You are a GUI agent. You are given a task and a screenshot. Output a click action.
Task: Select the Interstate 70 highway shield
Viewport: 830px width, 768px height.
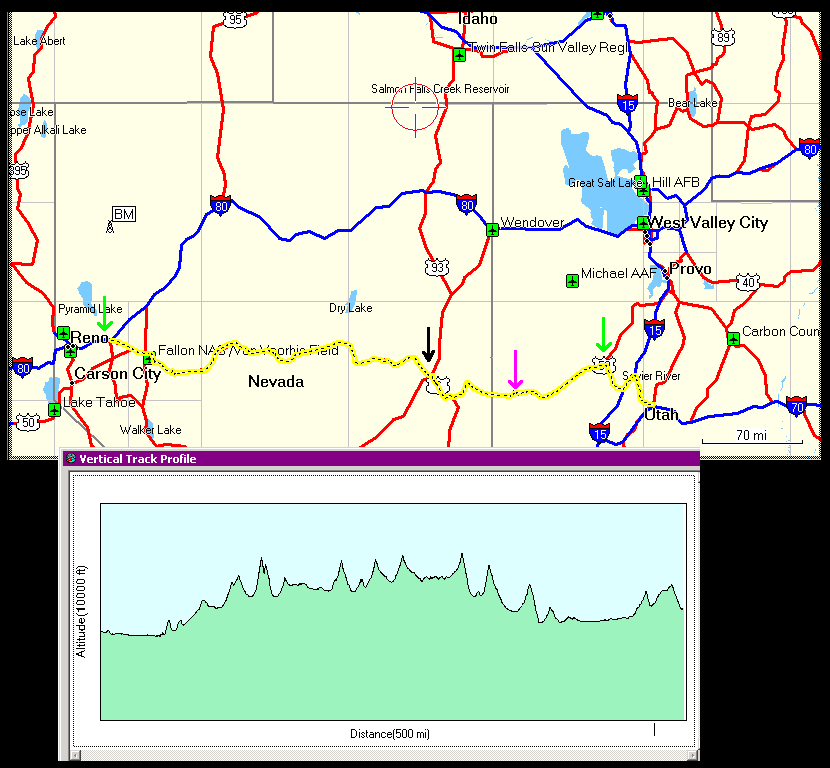click(797, 406)
